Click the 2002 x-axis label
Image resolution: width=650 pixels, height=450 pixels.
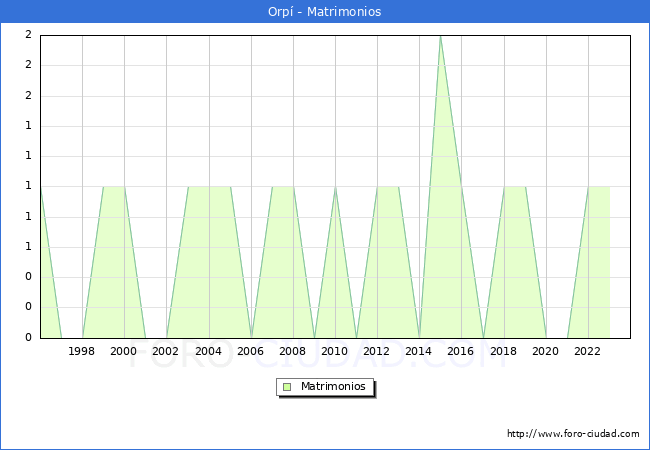tap(165, 351)
